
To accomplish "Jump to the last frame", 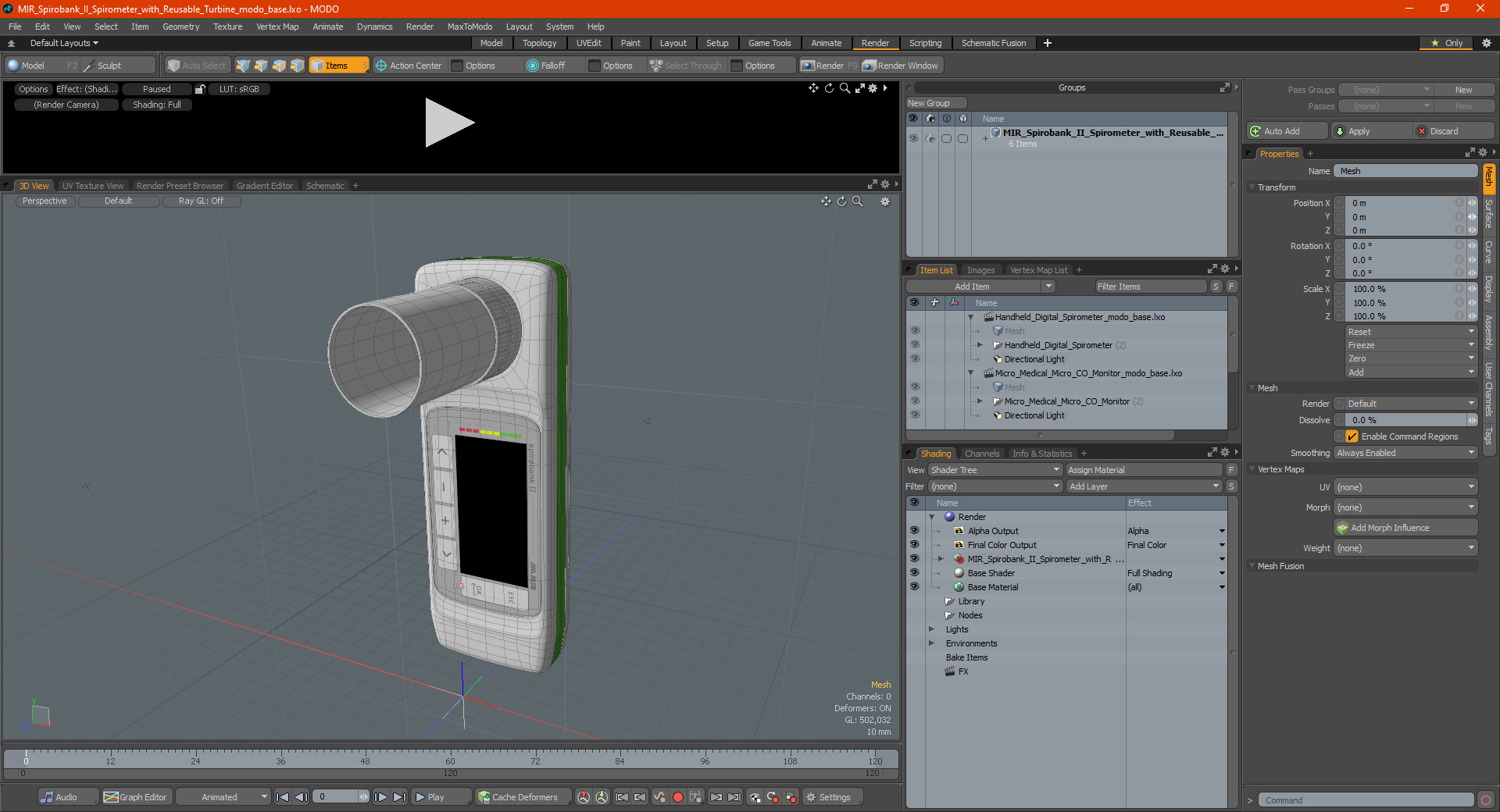I will pyautogui.click(x=399, y=797).
